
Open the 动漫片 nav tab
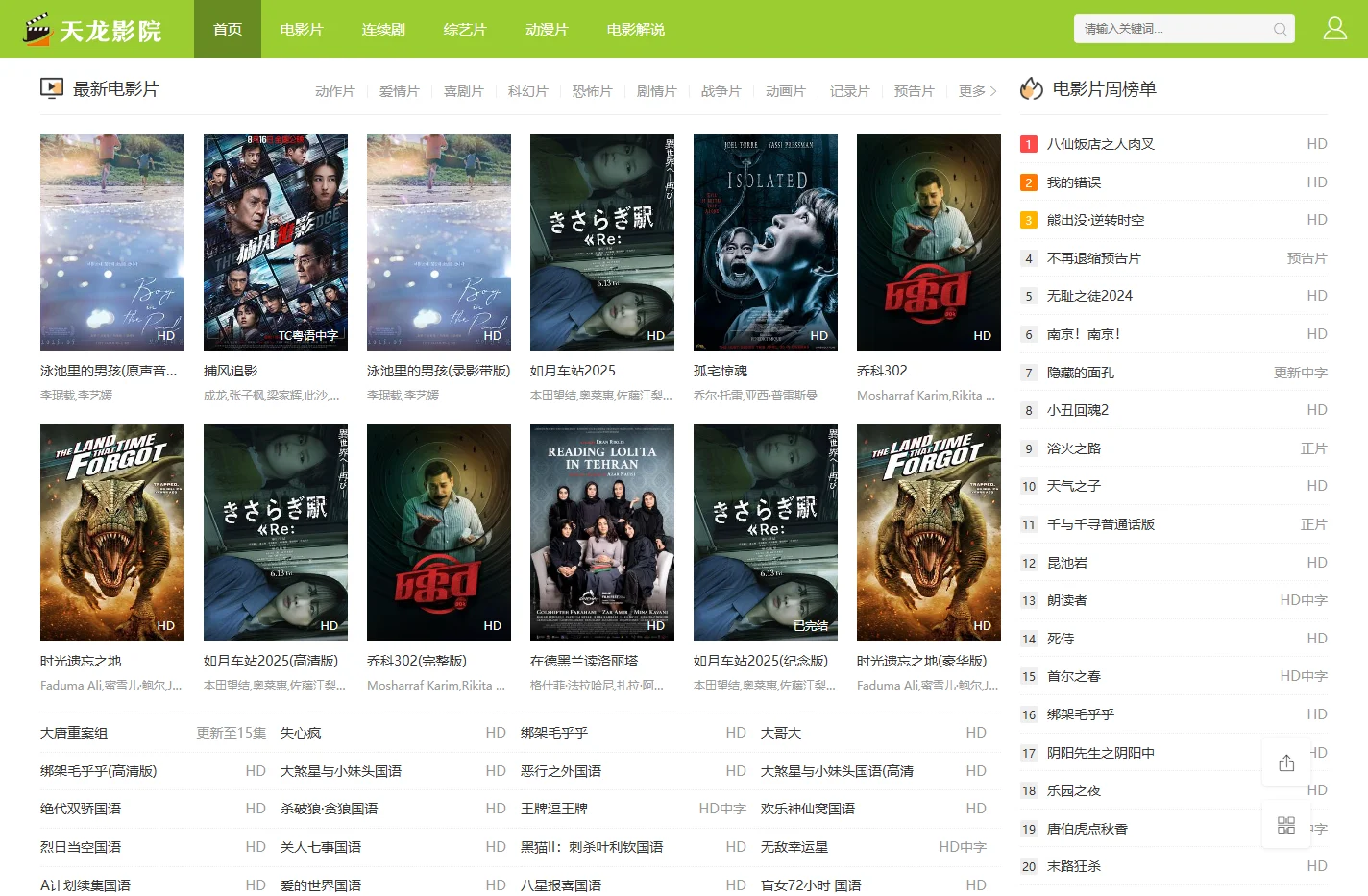point(547,29)
